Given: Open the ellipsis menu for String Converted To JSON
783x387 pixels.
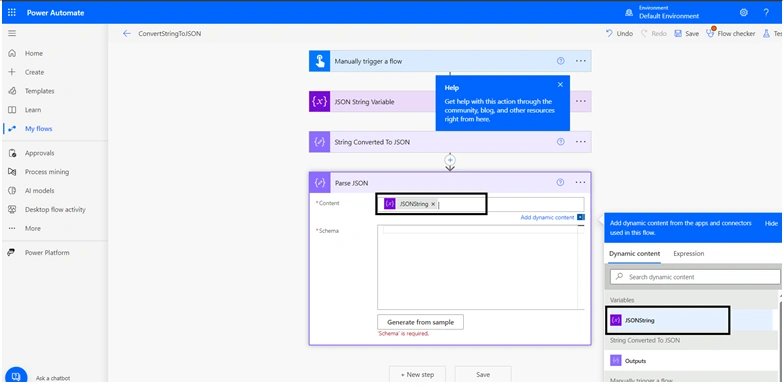Looking at the screenshot, I should click(580, 142).
